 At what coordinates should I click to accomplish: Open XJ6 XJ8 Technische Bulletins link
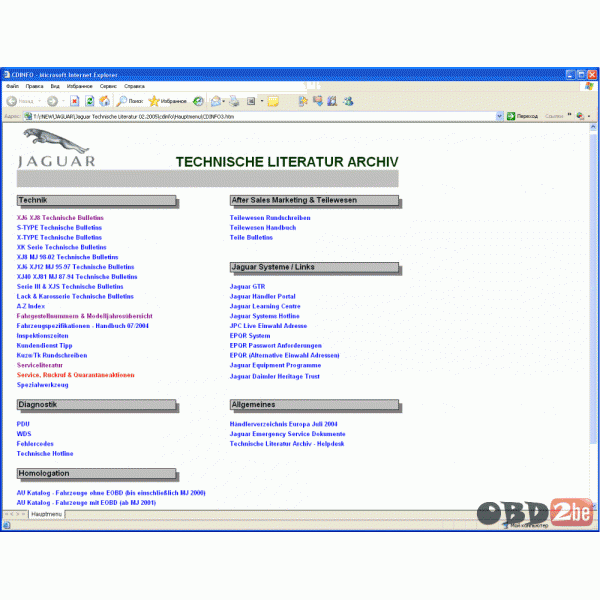[60, 218]
